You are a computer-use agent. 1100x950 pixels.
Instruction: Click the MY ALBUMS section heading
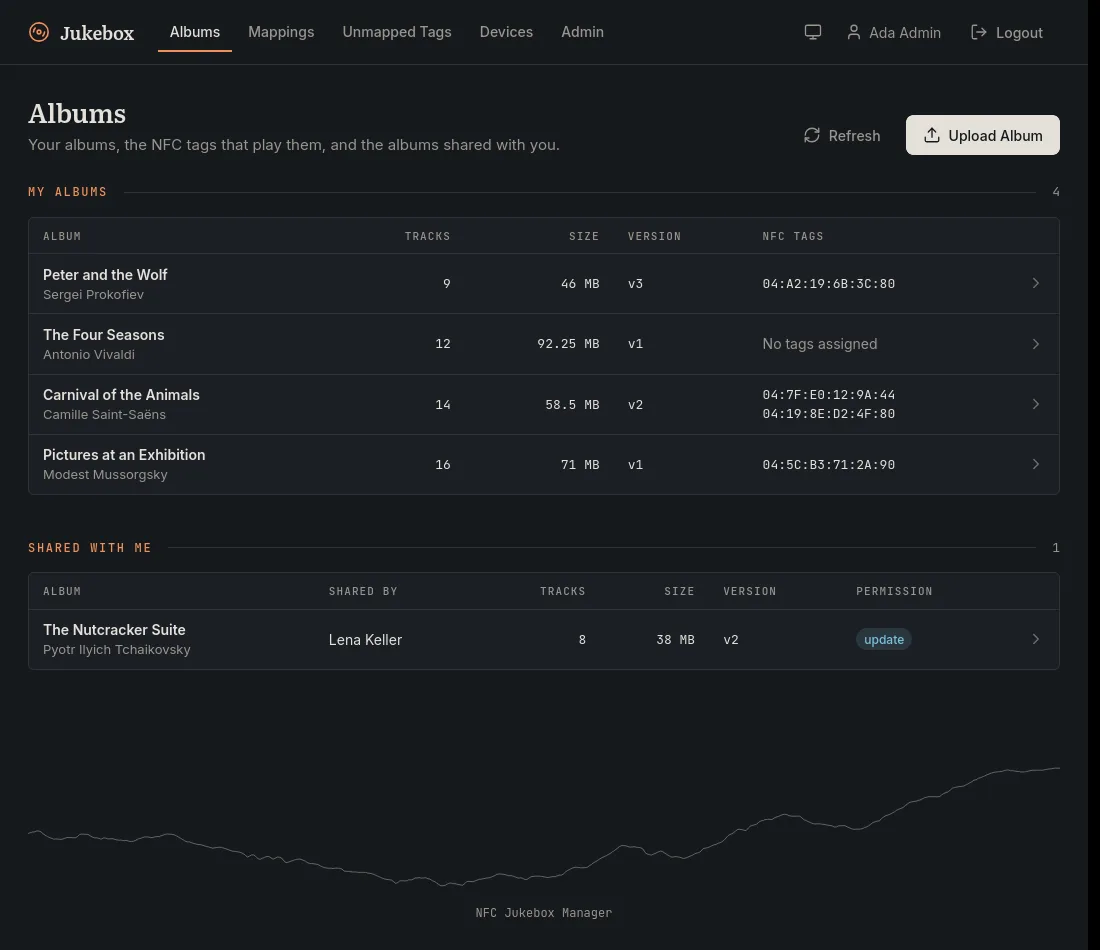67,192
